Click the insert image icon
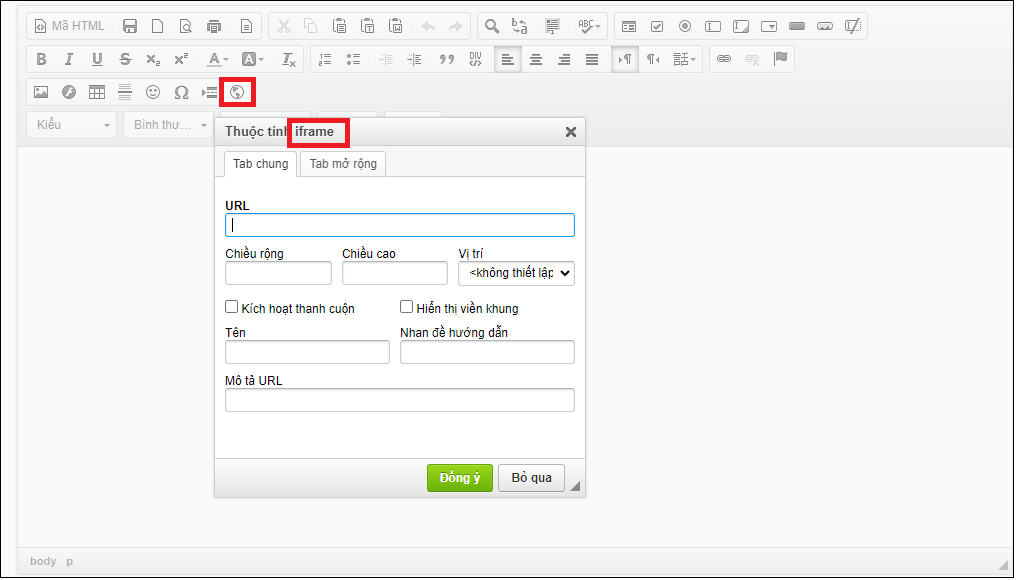 [41, 92]
